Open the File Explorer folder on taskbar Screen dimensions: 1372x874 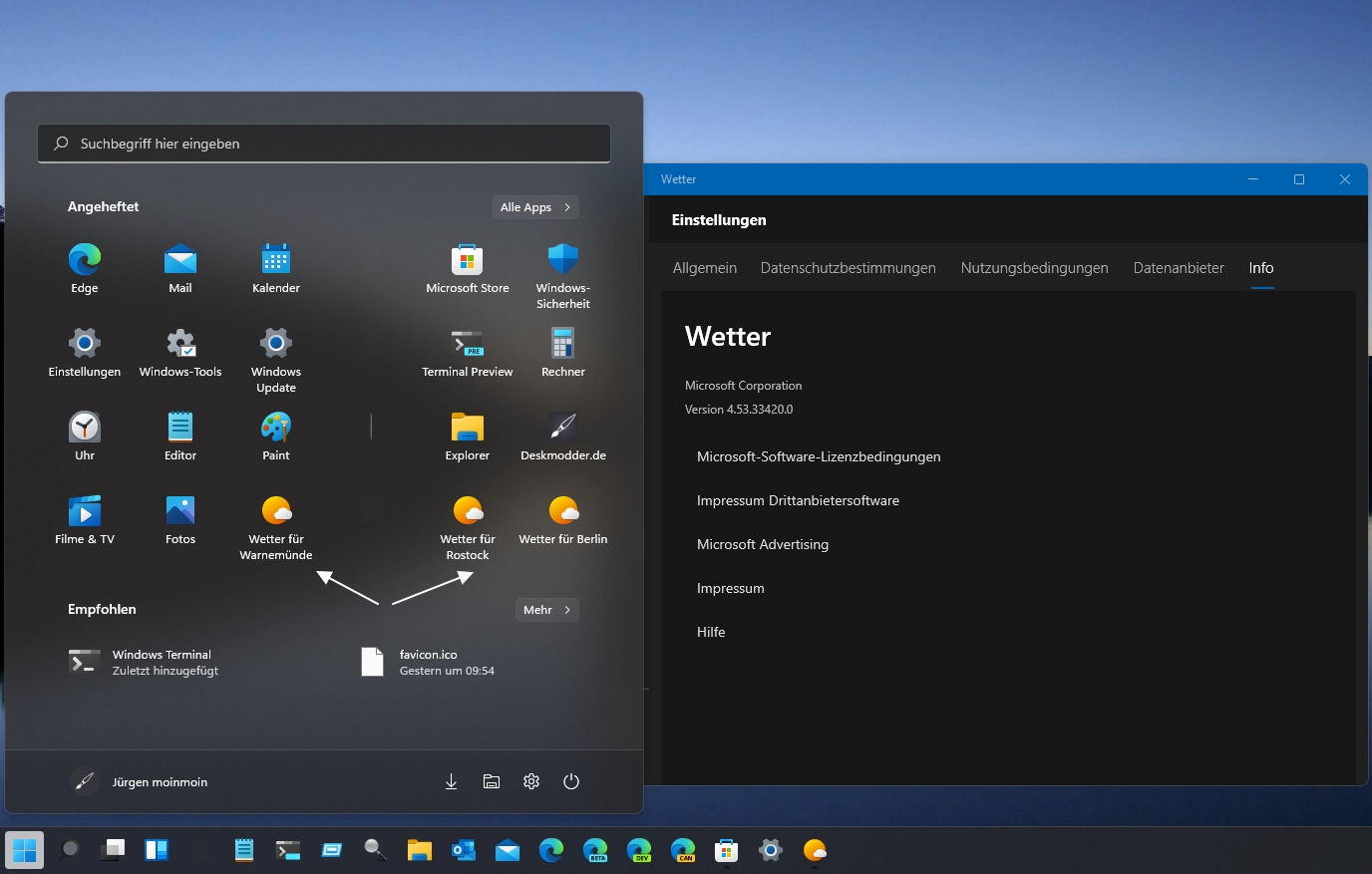click(420, 850)
